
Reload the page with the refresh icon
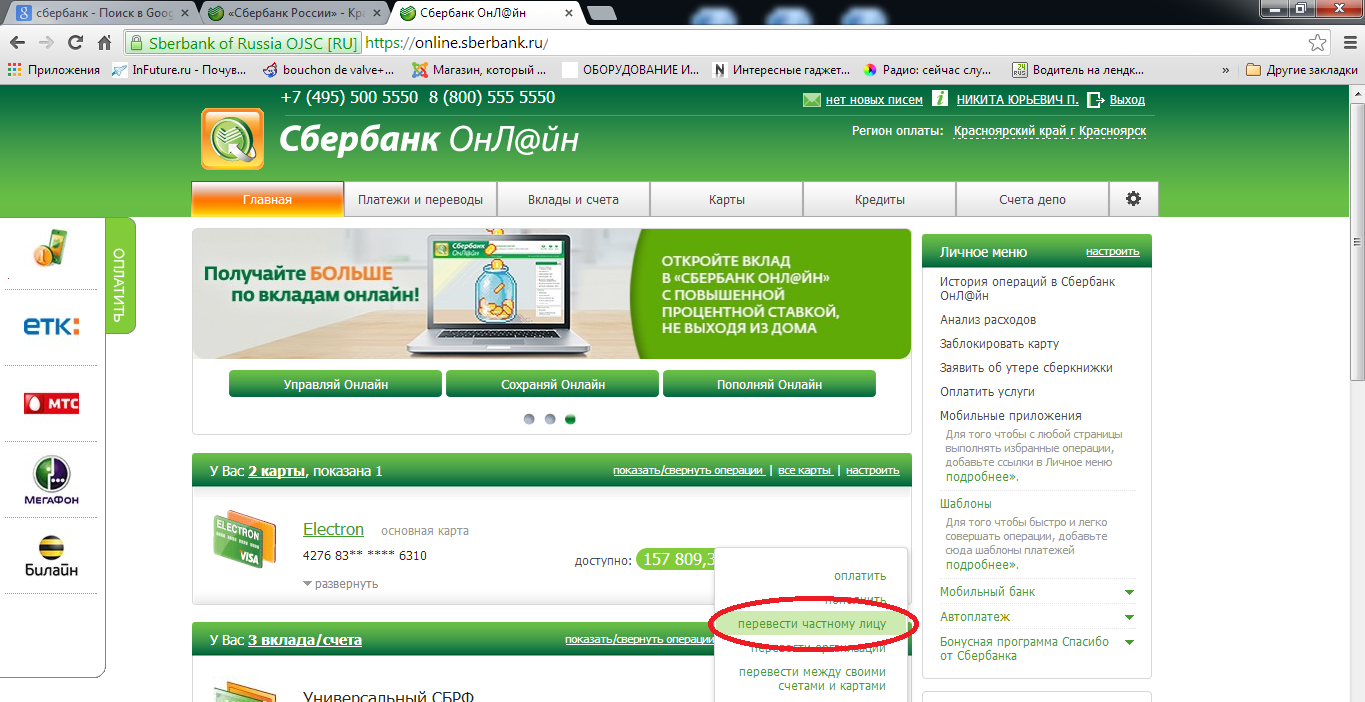pos(75,43)
